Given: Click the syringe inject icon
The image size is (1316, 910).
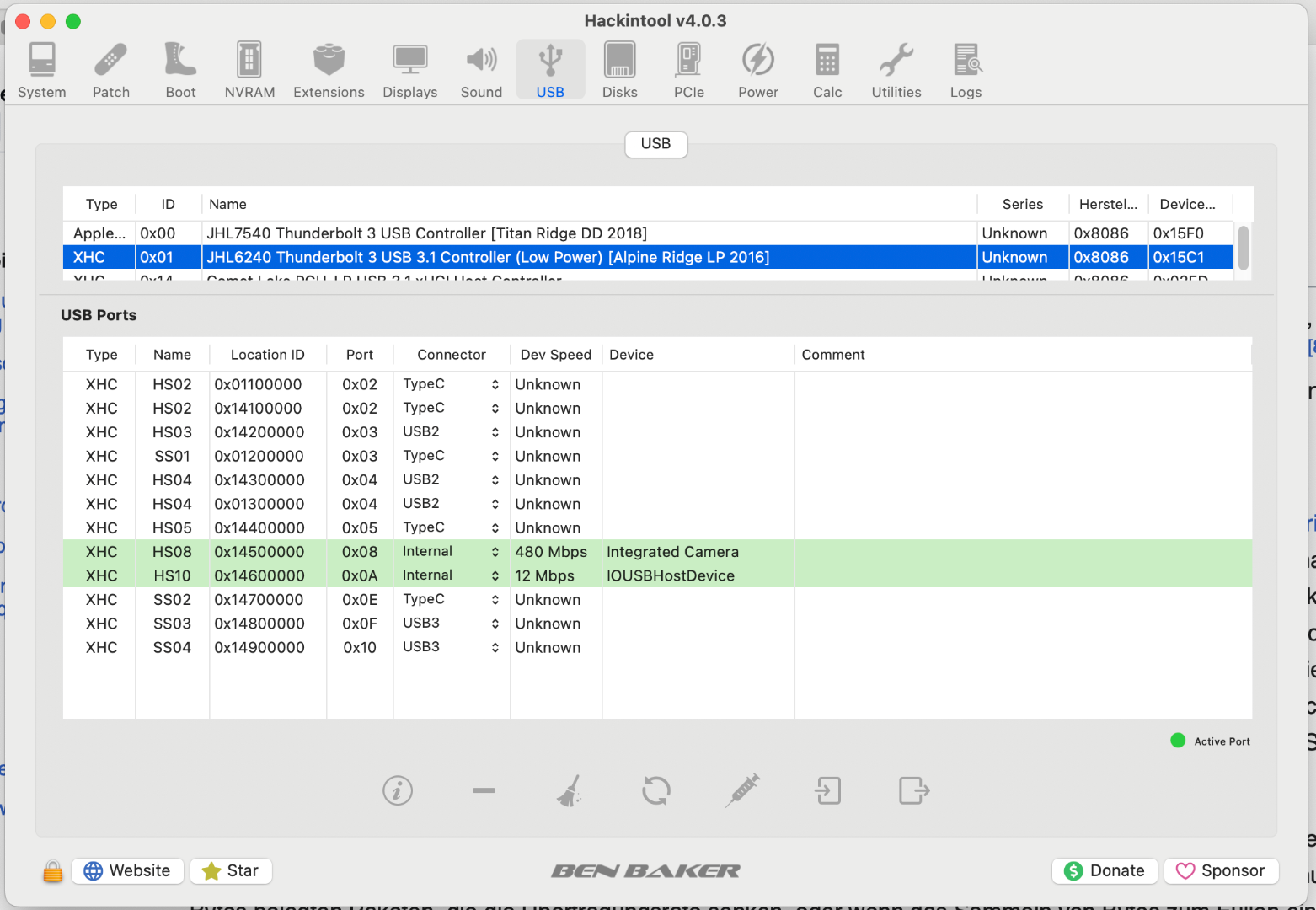Looking at the screenshot, I should 742,790.
